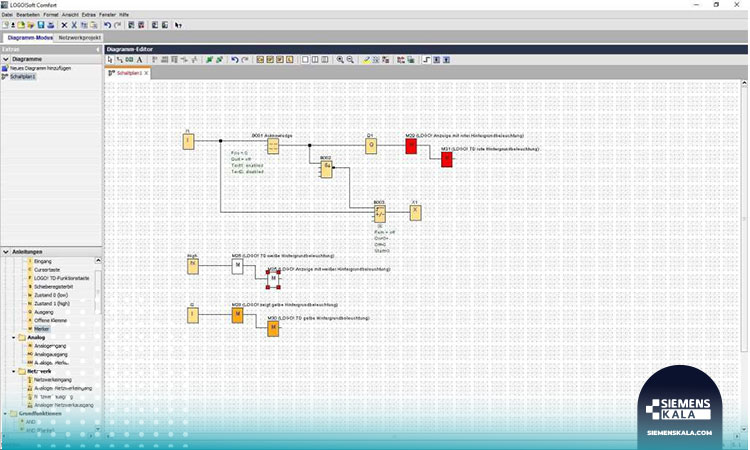Select the orange M28 flag block
This screenshot has height=450, width=750.
pos(237,315)
